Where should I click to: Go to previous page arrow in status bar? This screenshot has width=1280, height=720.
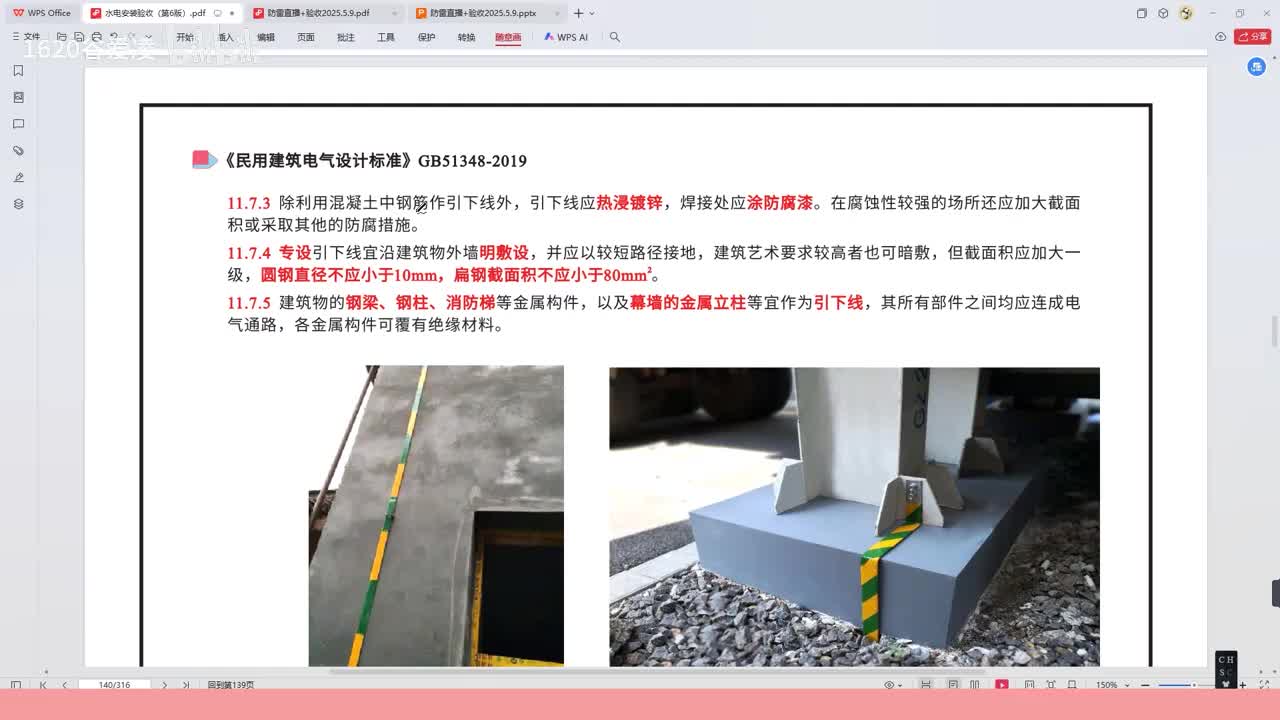[64, 685]
